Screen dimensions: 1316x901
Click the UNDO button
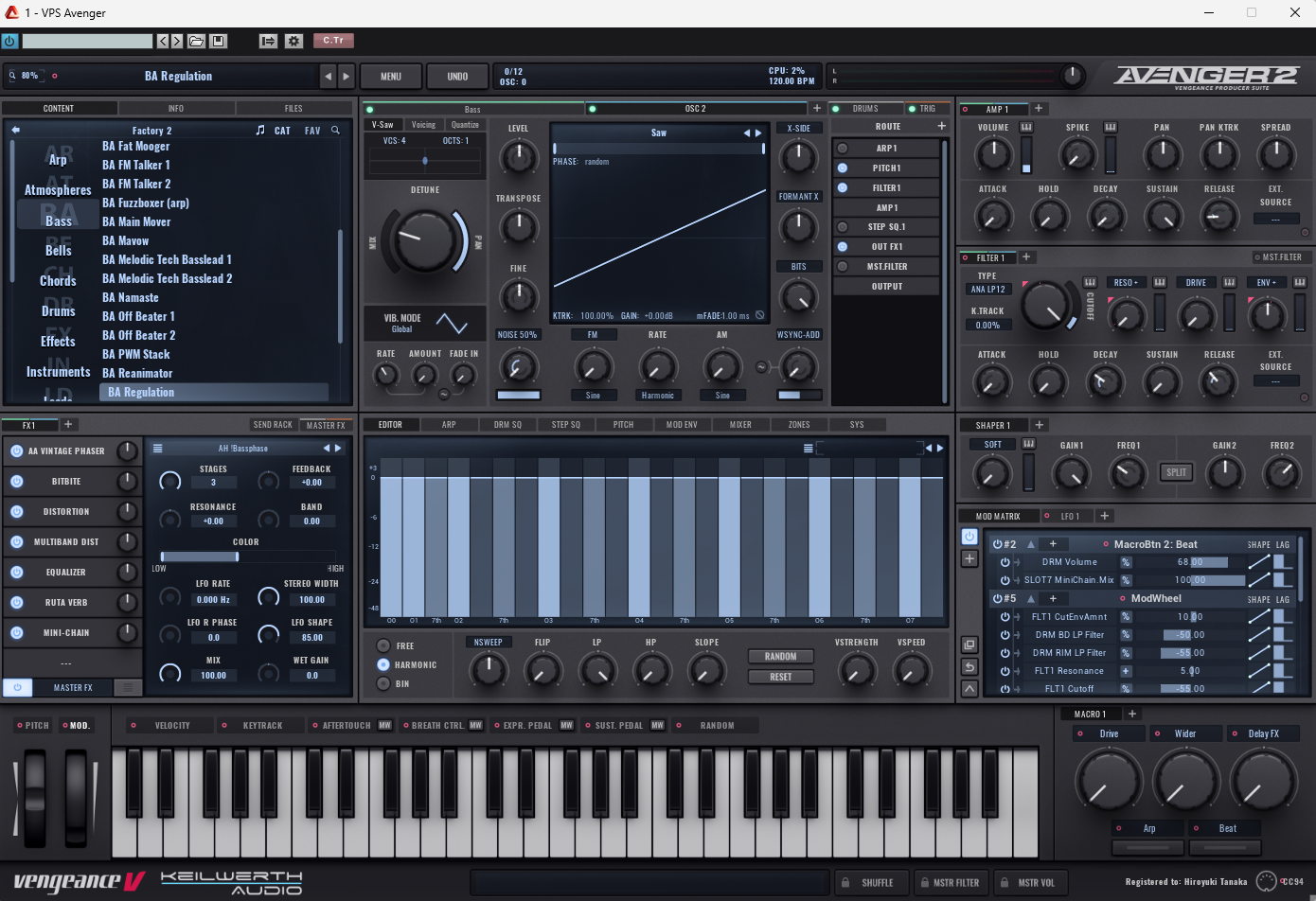pyautogui.click(x=457, y=77)
